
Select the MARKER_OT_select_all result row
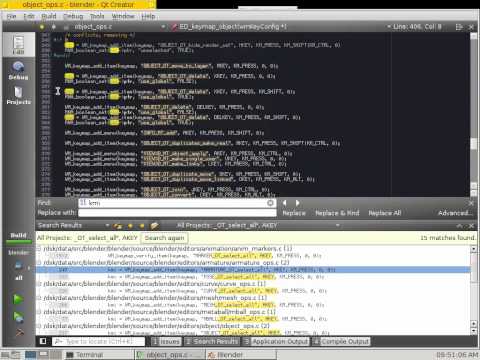(x=253, y=256)
